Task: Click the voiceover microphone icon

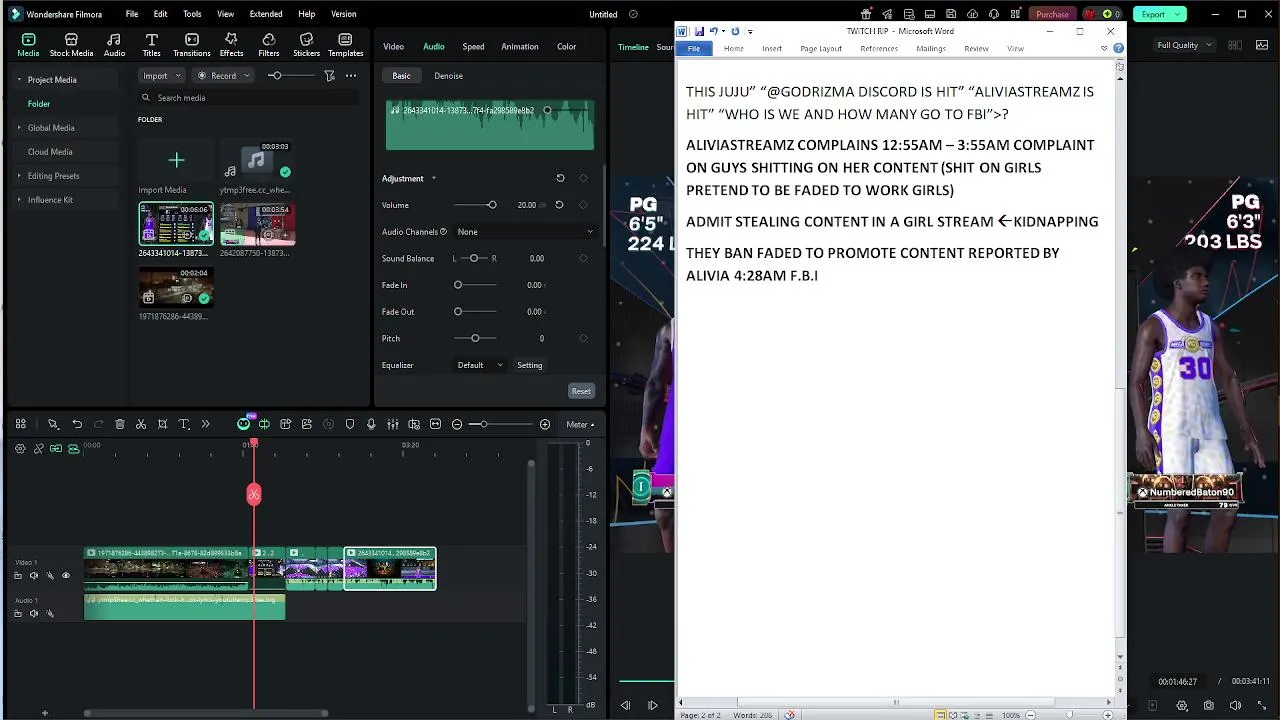Action: [371, 424]
